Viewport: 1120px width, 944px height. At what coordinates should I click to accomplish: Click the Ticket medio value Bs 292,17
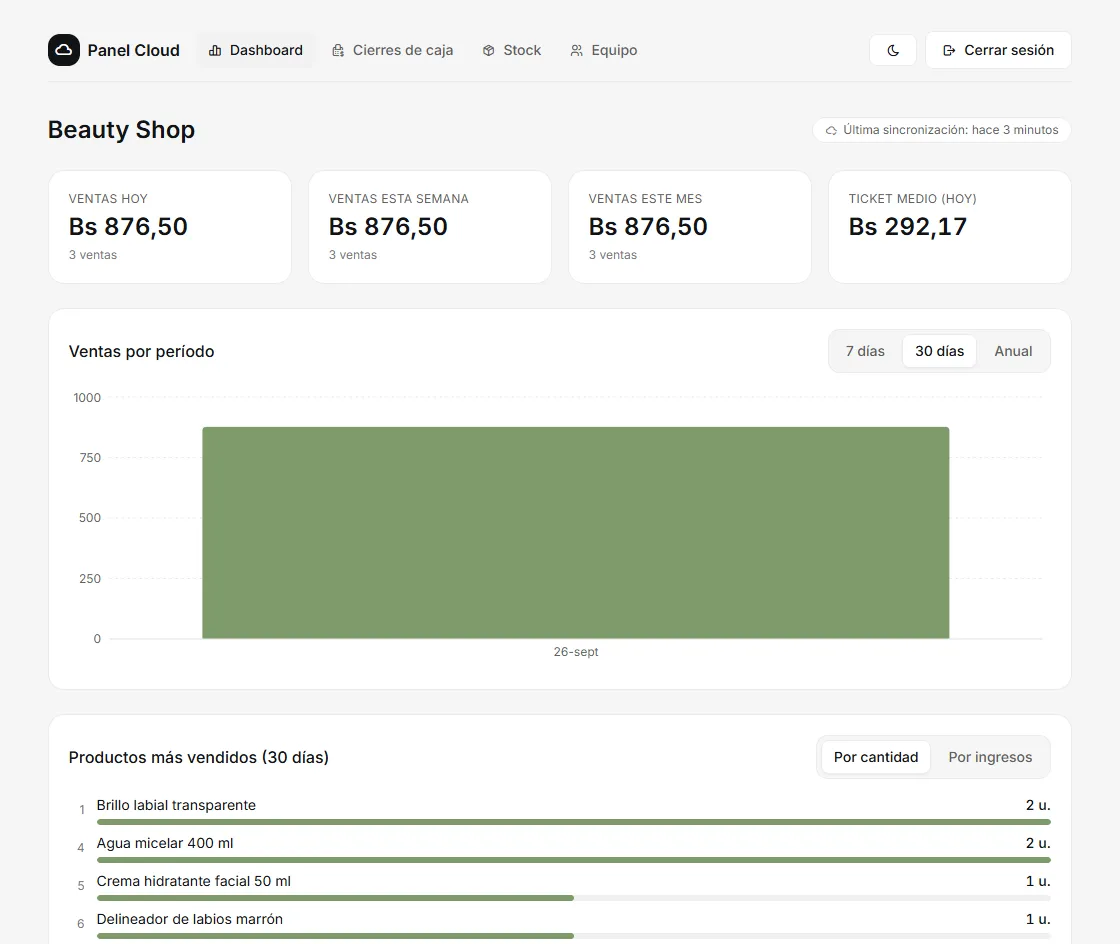[x=907, y=226]
